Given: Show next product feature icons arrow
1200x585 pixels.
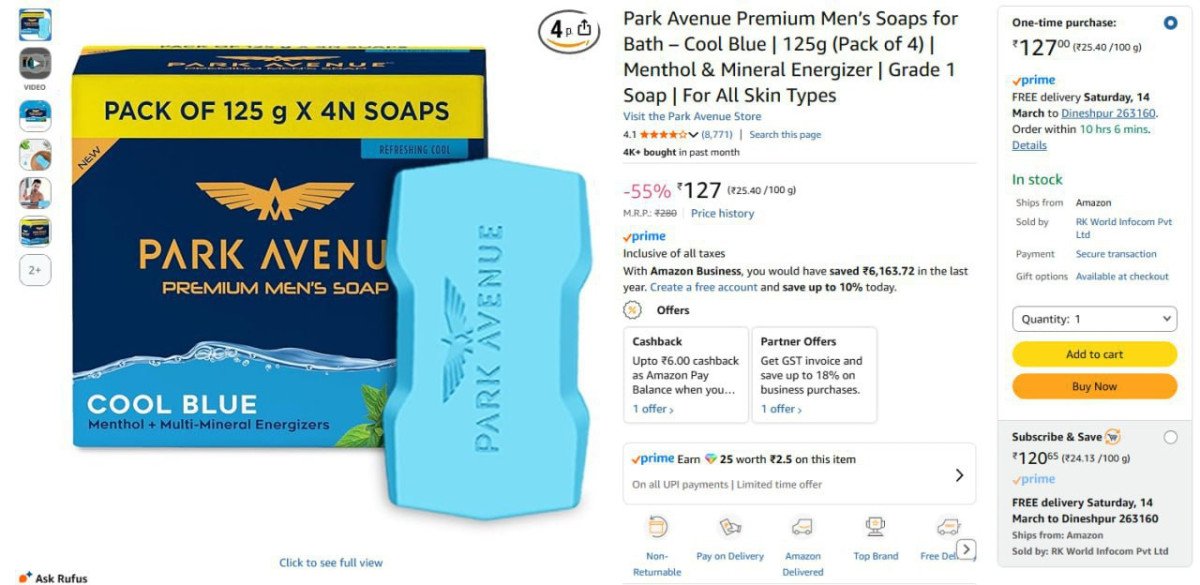Looking at the screenshot, I should click(966, 549).
